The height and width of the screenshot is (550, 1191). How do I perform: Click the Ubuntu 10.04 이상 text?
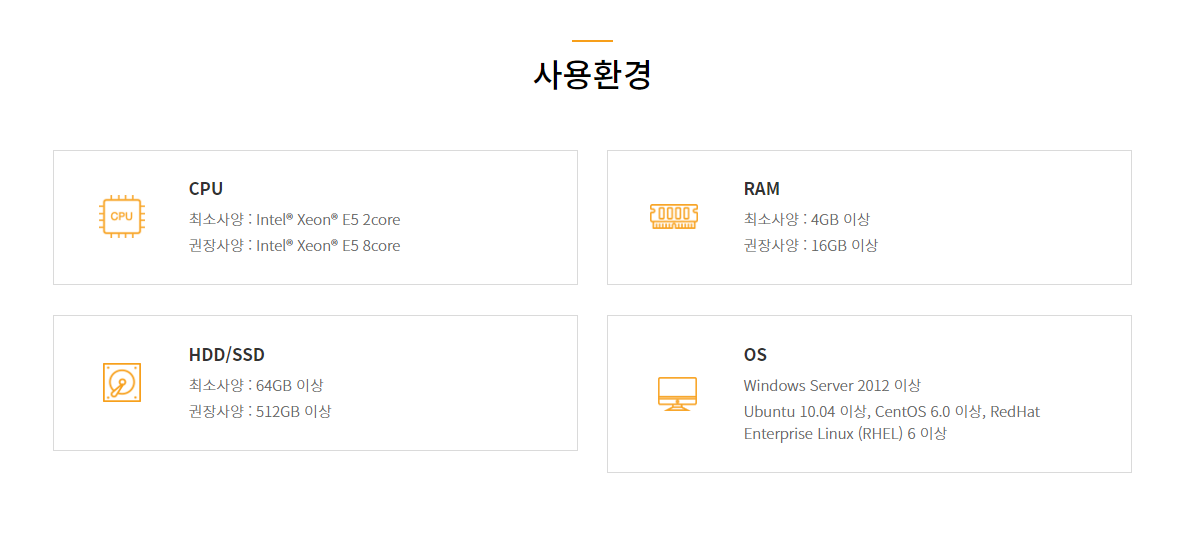806,411
